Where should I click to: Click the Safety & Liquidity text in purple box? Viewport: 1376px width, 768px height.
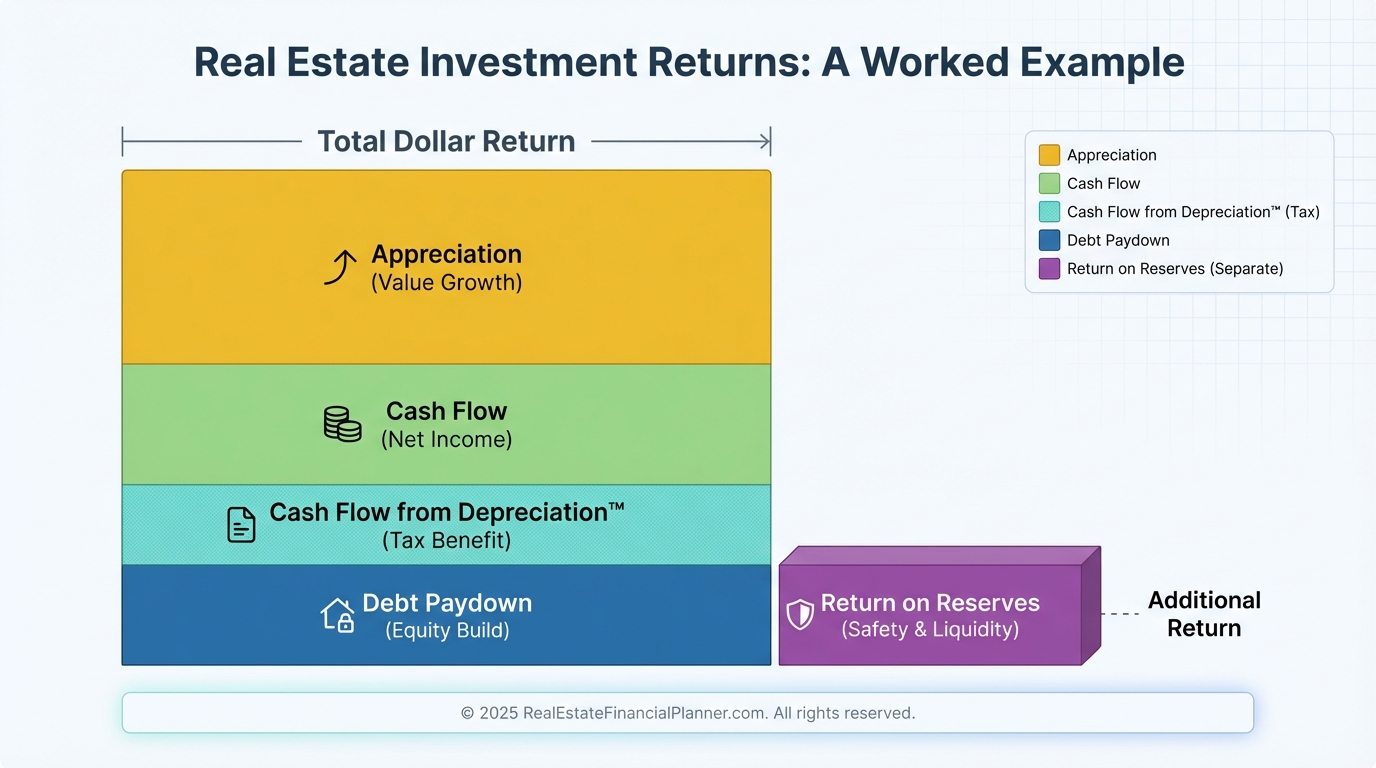coord(930,630)
